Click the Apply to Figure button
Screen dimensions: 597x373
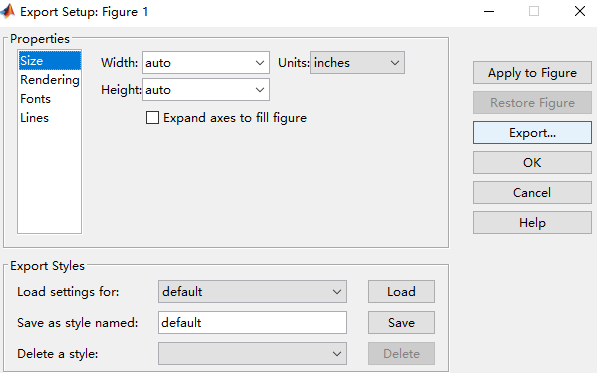click(x=532, y=73)
